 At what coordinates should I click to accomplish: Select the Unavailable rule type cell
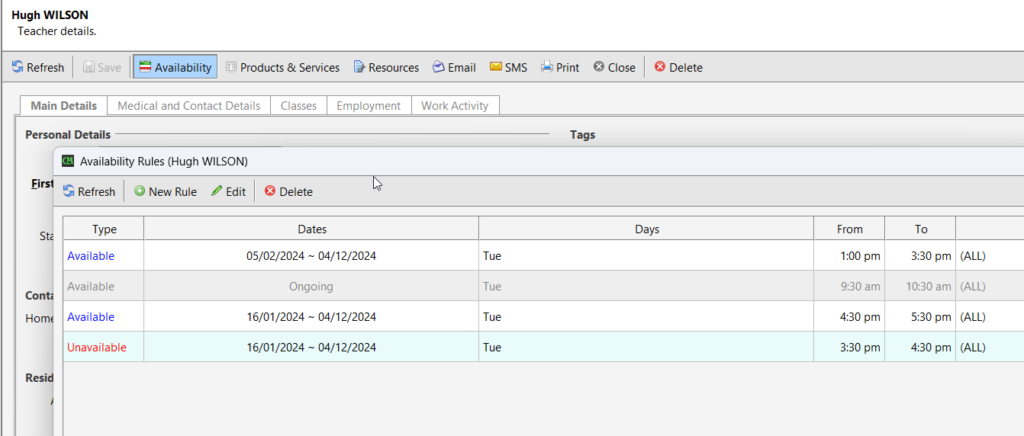point(104,347)
